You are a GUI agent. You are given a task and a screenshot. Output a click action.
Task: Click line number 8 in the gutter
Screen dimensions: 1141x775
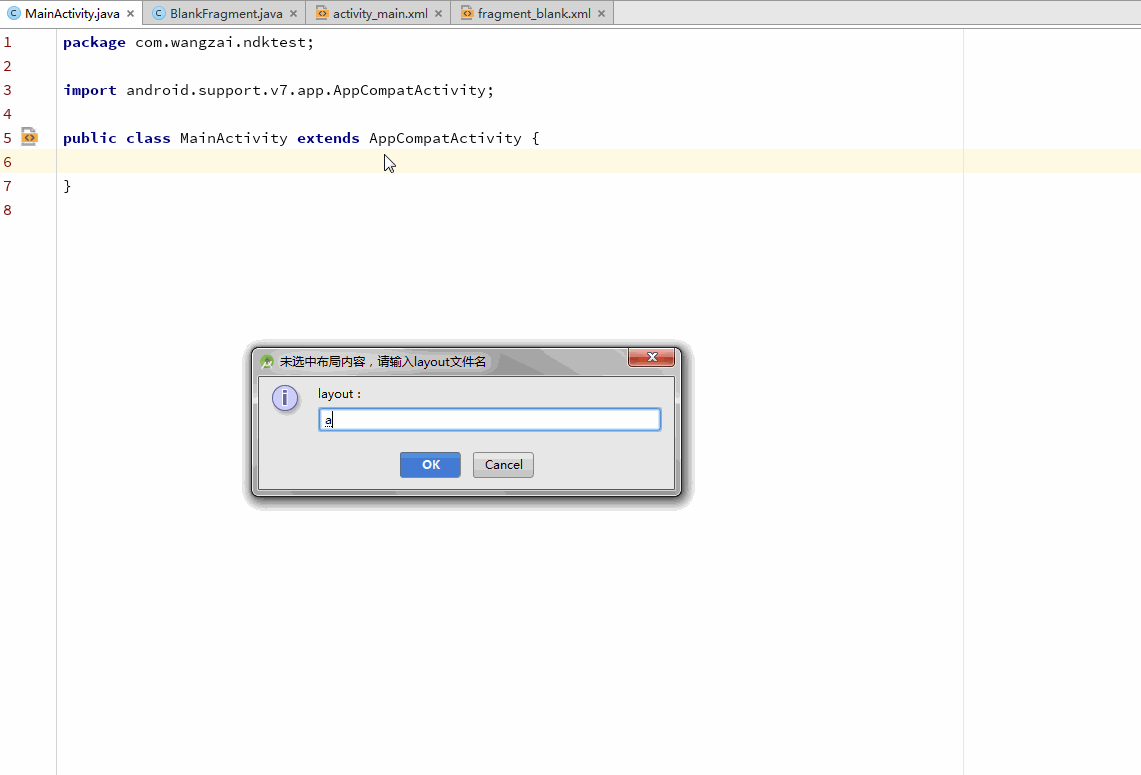[7, 210]
